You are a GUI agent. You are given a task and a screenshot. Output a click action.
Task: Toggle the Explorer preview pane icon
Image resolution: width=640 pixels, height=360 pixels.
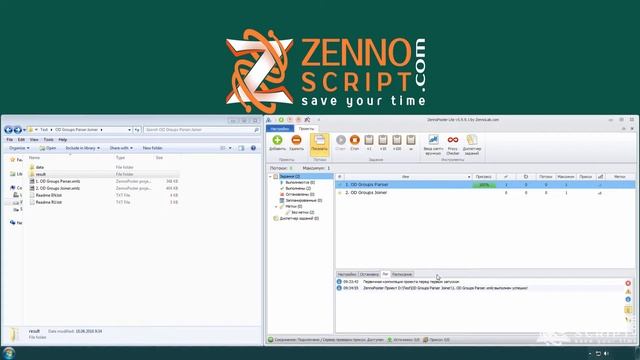pos(241,148)
